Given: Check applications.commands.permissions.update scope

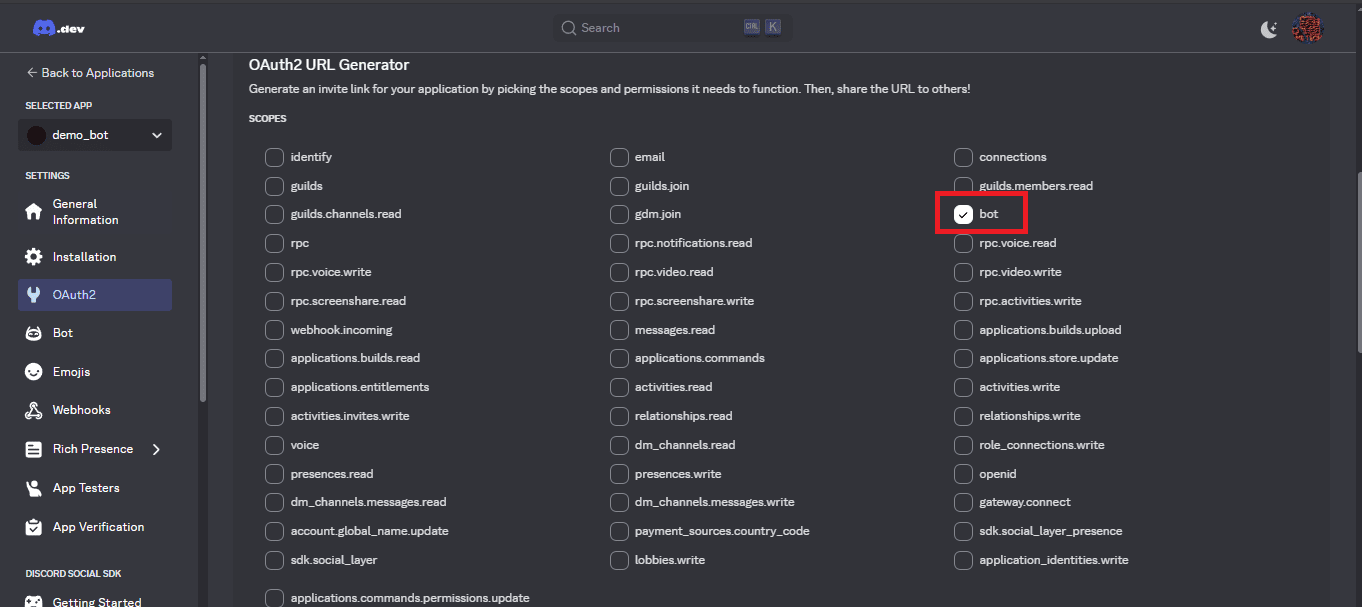Looking at the screenshot, I should [274, 598].
